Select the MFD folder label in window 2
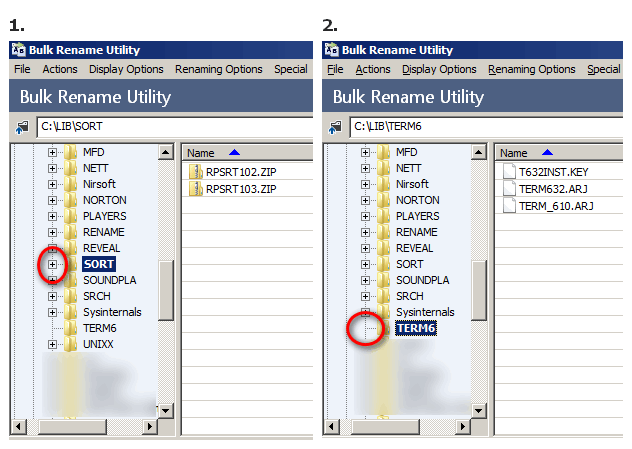This screenshot has width=632, height=449. click(x=406, y=152)
